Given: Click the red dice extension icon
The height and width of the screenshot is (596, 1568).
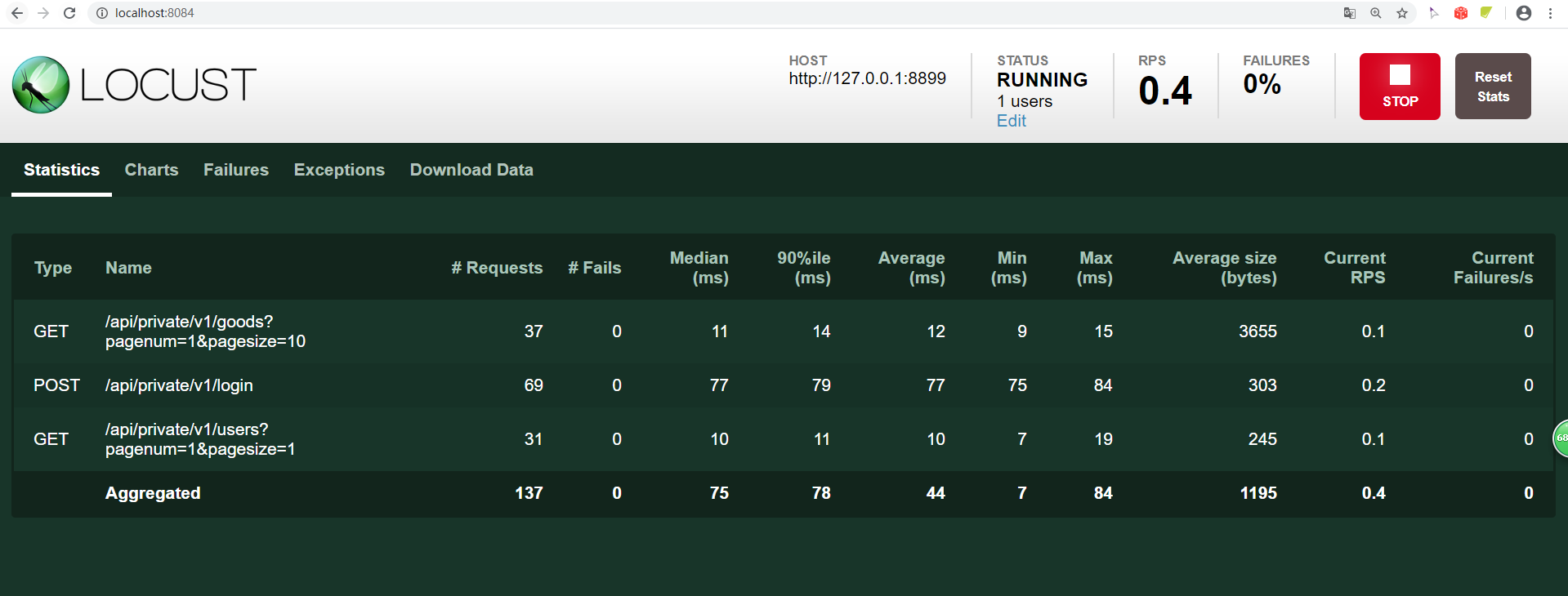Looking at the screenshot, I should tap(1461, 13).
